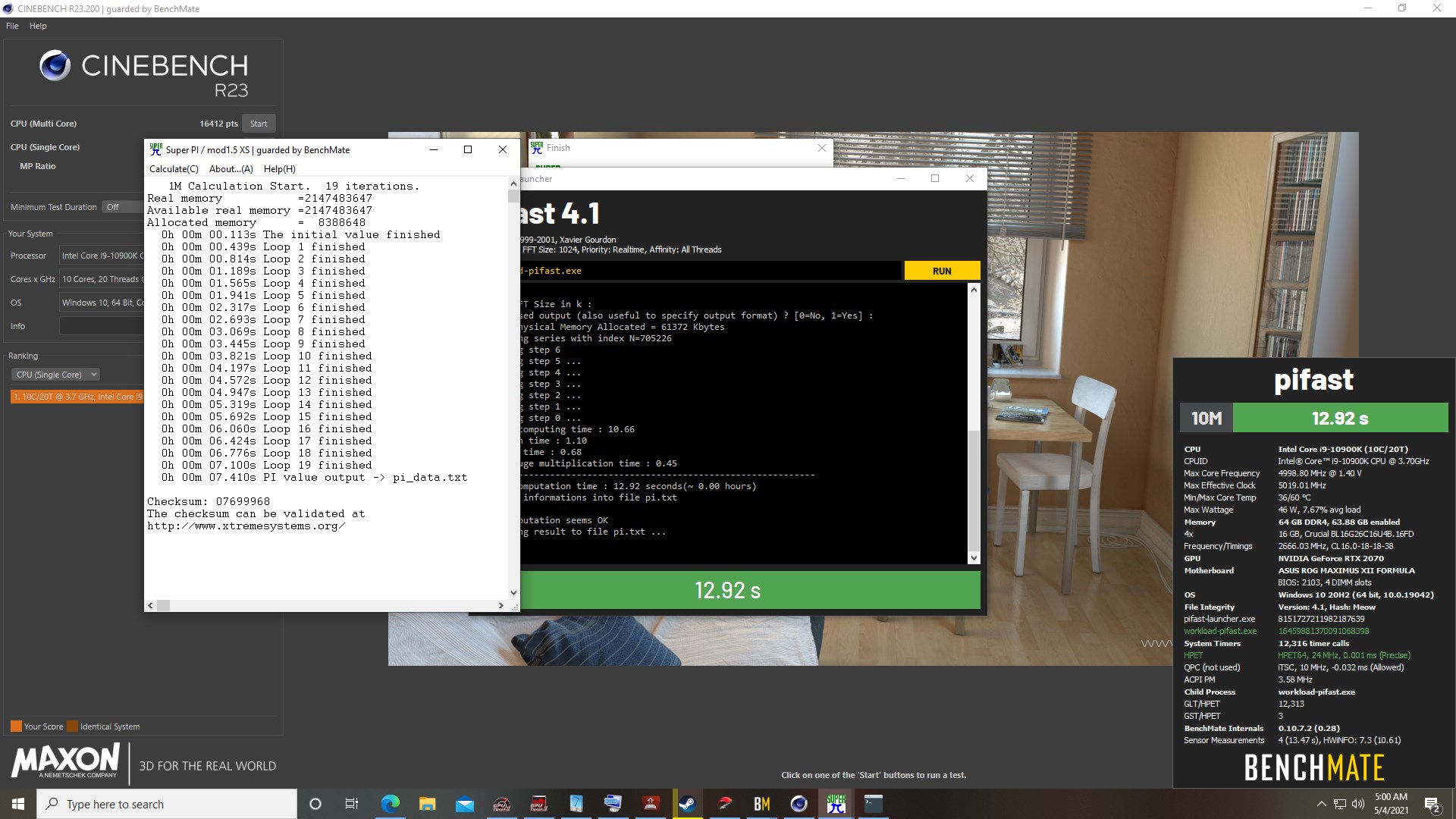Show hidden system tray icons
This screenshot has height=819, width=1456.
1322,804
